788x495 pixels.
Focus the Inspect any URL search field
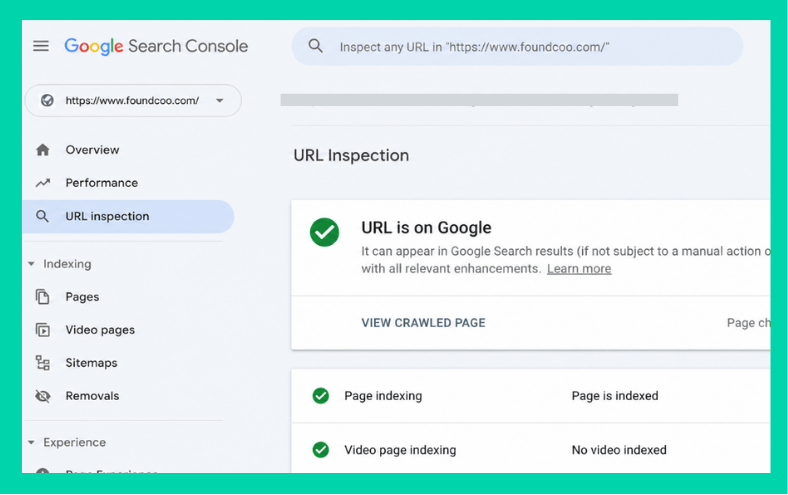click(517, 46)
